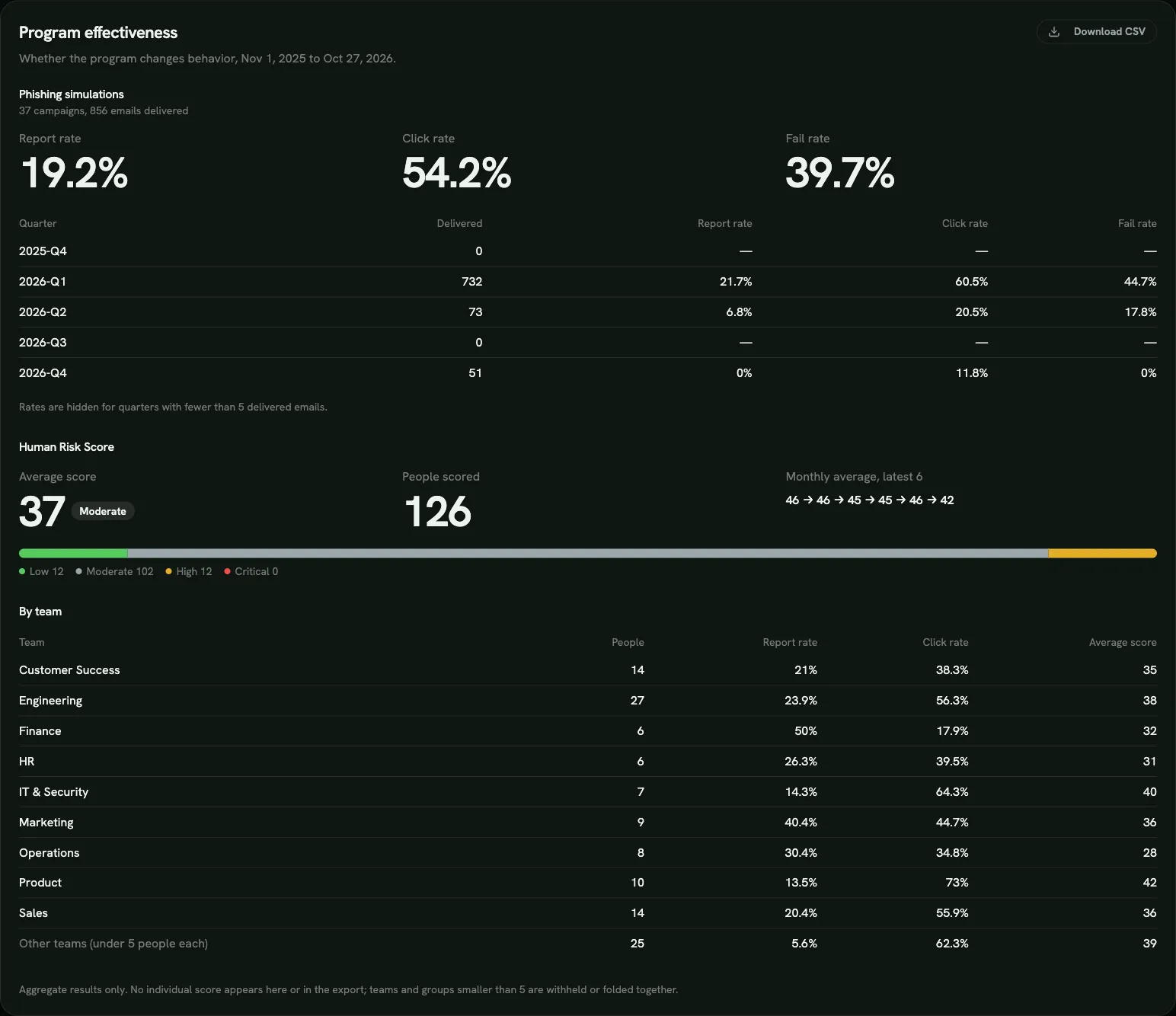Screen dimensions: 1176x1016
Task: Click the 126 people scored figure
Action: click(437, 511)
